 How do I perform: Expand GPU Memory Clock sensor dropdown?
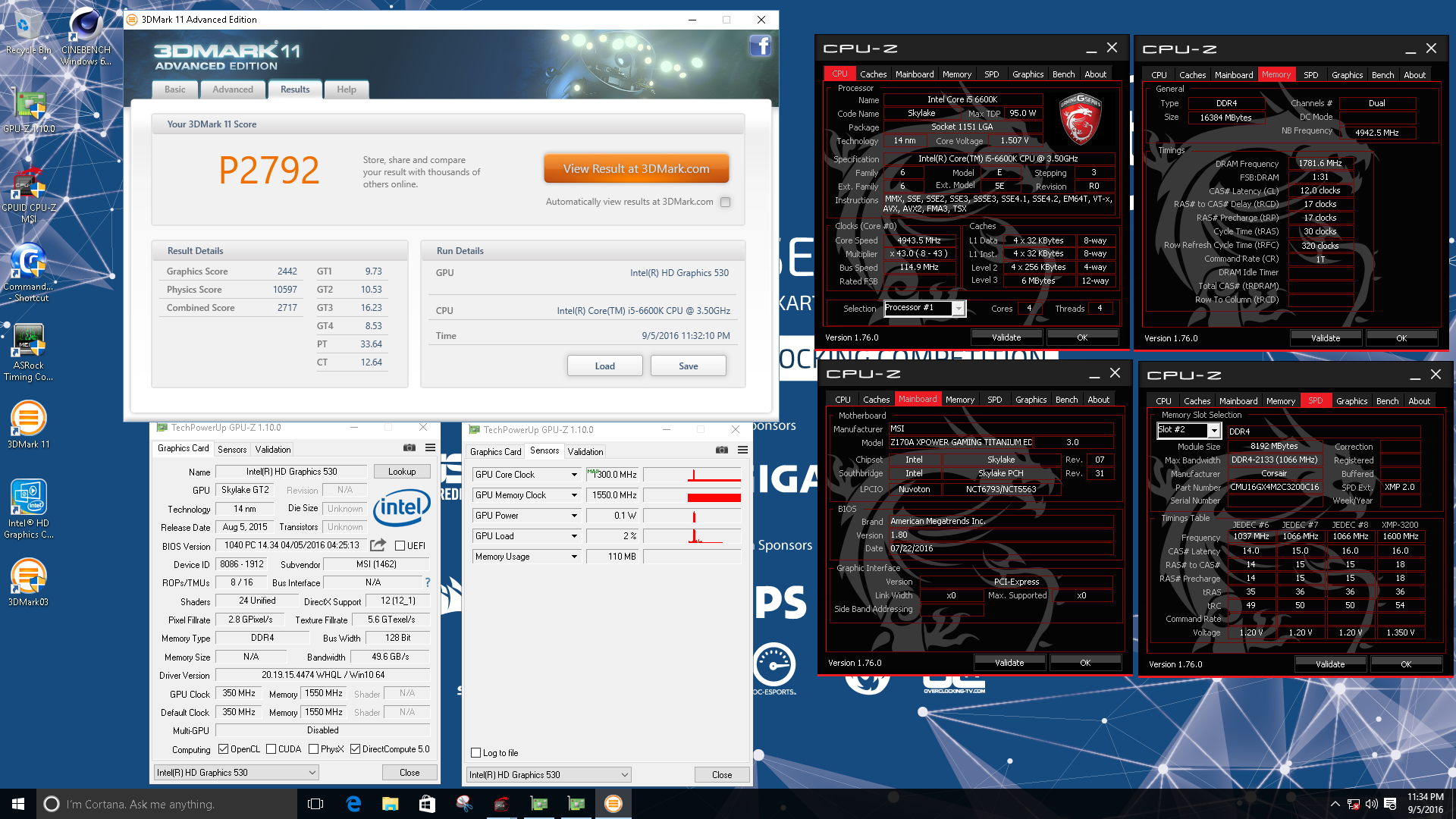click(x=574, y=495)
